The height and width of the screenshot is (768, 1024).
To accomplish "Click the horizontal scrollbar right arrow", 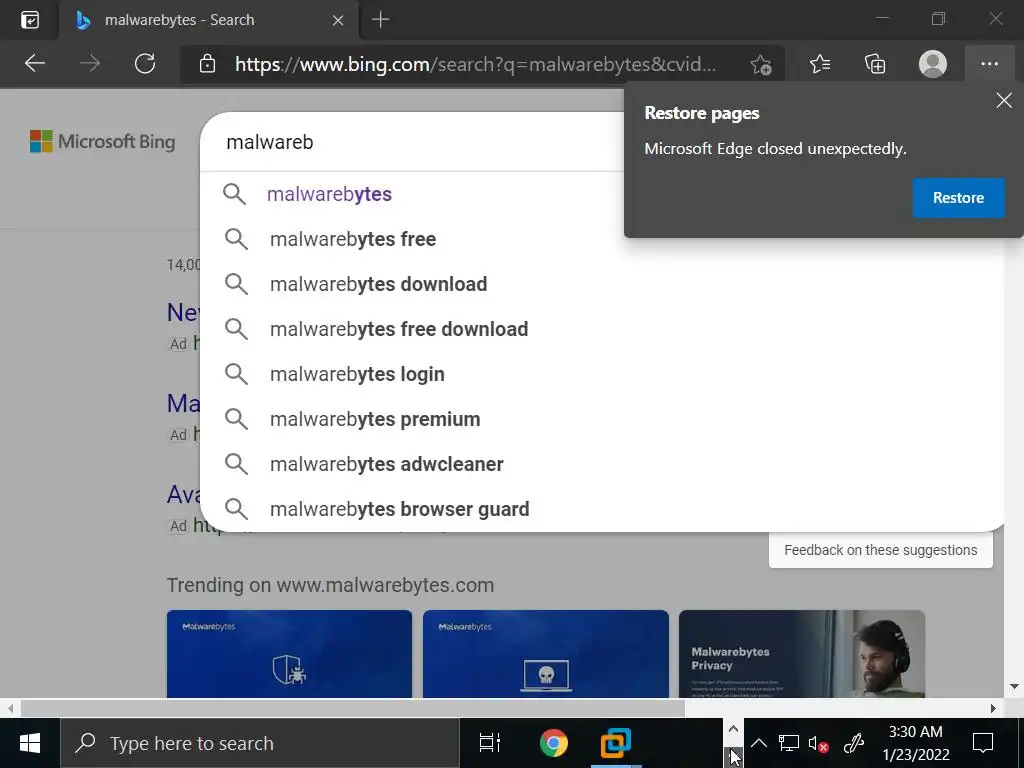I will click(x=993, y=708).
